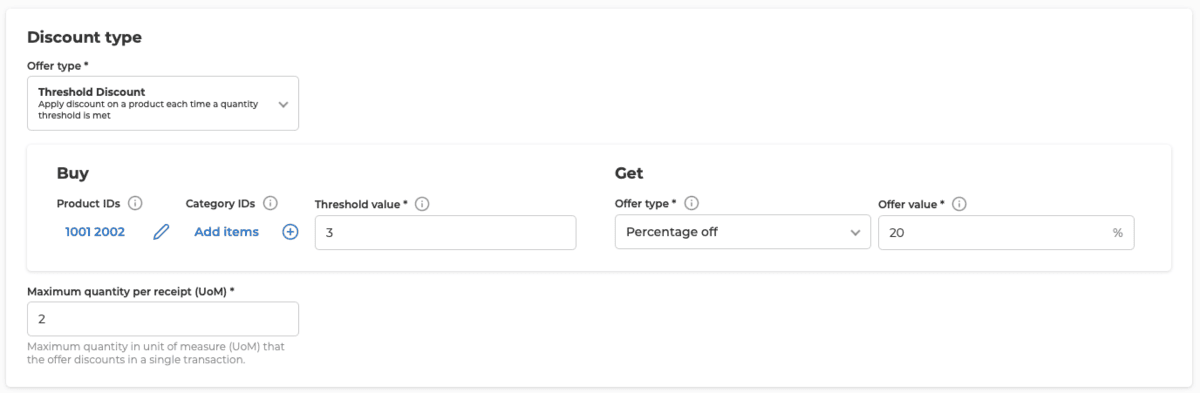Image resolution: width=1200 pixels, height=393 pixels.
Task: Click the info icon next to Category IDs
Action: (x=270, y=203)
